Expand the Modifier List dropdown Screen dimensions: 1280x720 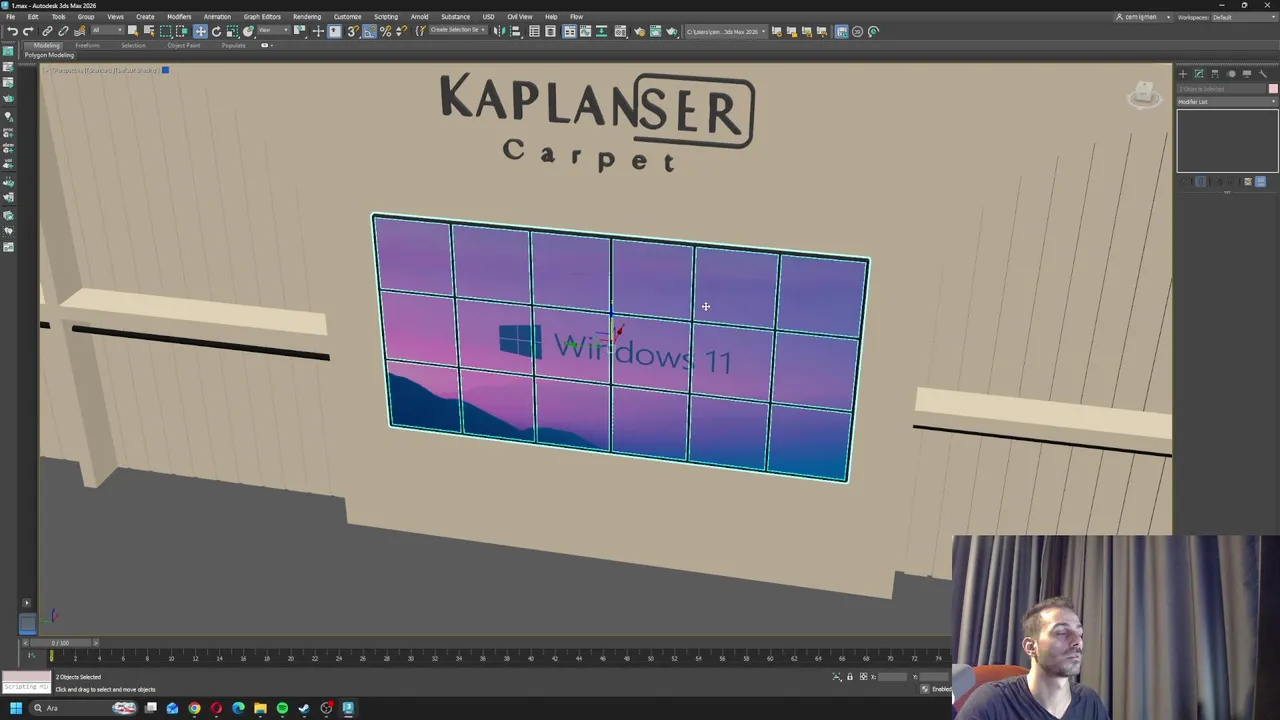pyautogui.click(x=1227, y=102)
